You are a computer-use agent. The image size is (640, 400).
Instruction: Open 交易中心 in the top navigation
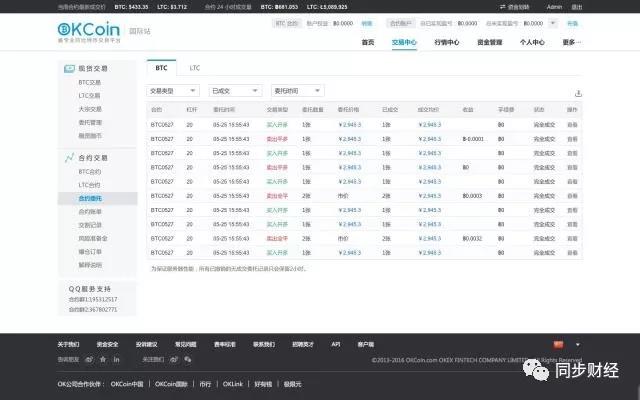pos(404,42)
